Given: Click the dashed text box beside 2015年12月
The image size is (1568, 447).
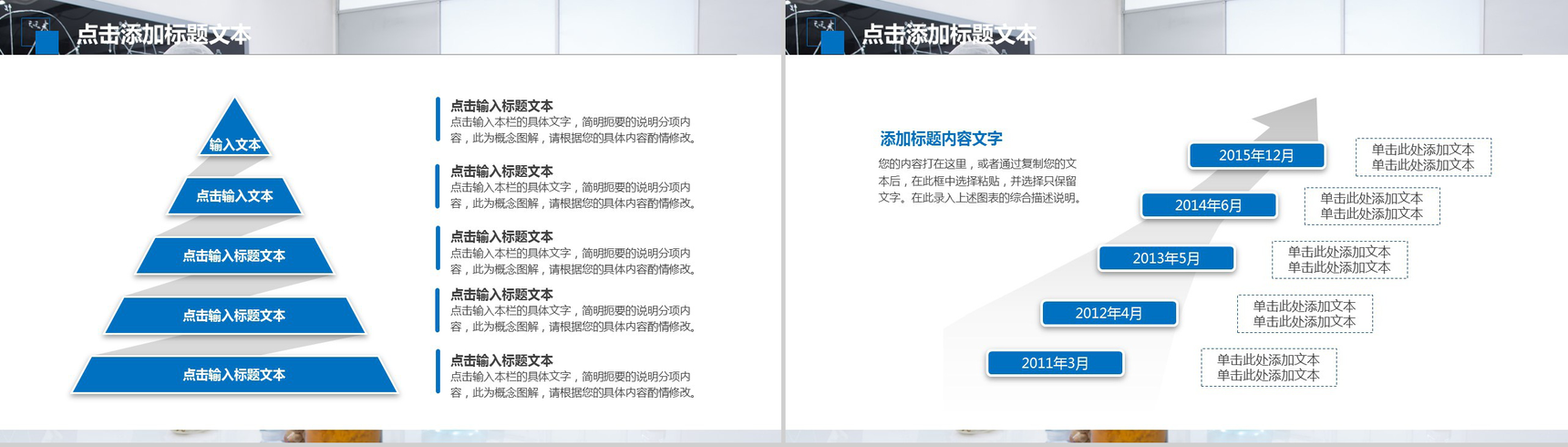Looking at the screenshot, I should 1422,157.
